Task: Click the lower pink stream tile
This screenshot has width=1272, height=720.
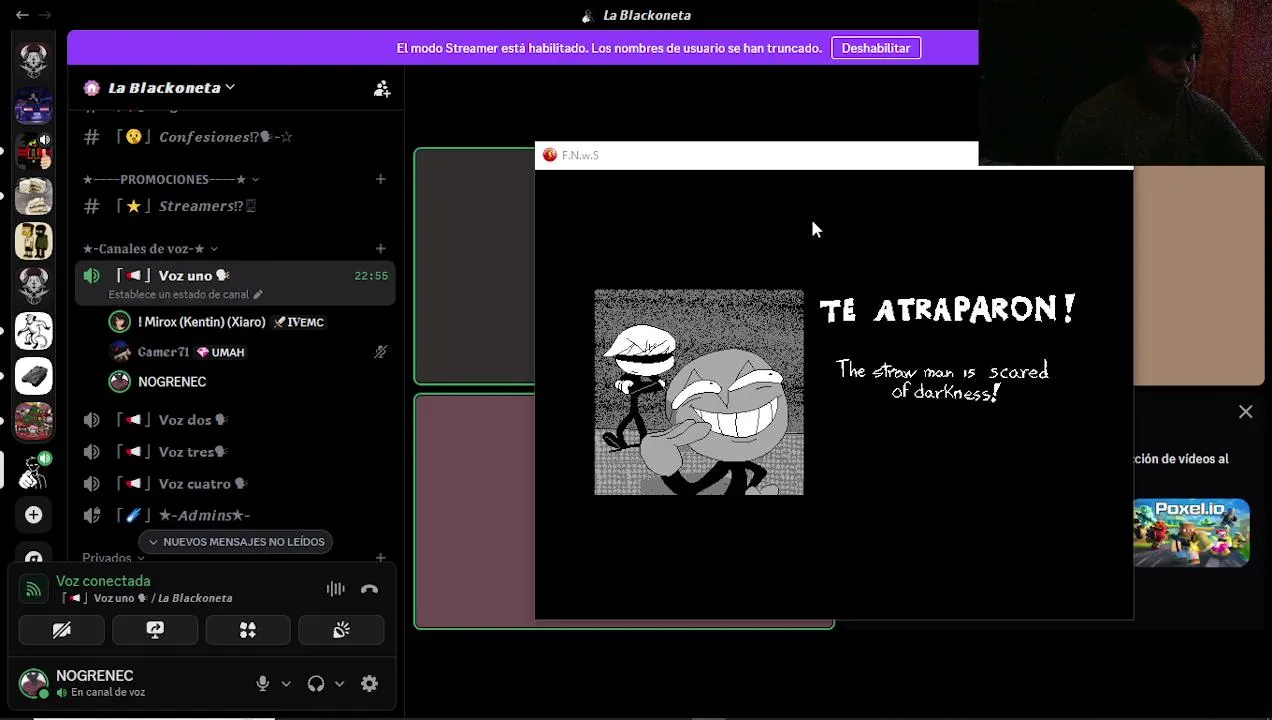Action: pyautogui.click(x=475, y=511)
